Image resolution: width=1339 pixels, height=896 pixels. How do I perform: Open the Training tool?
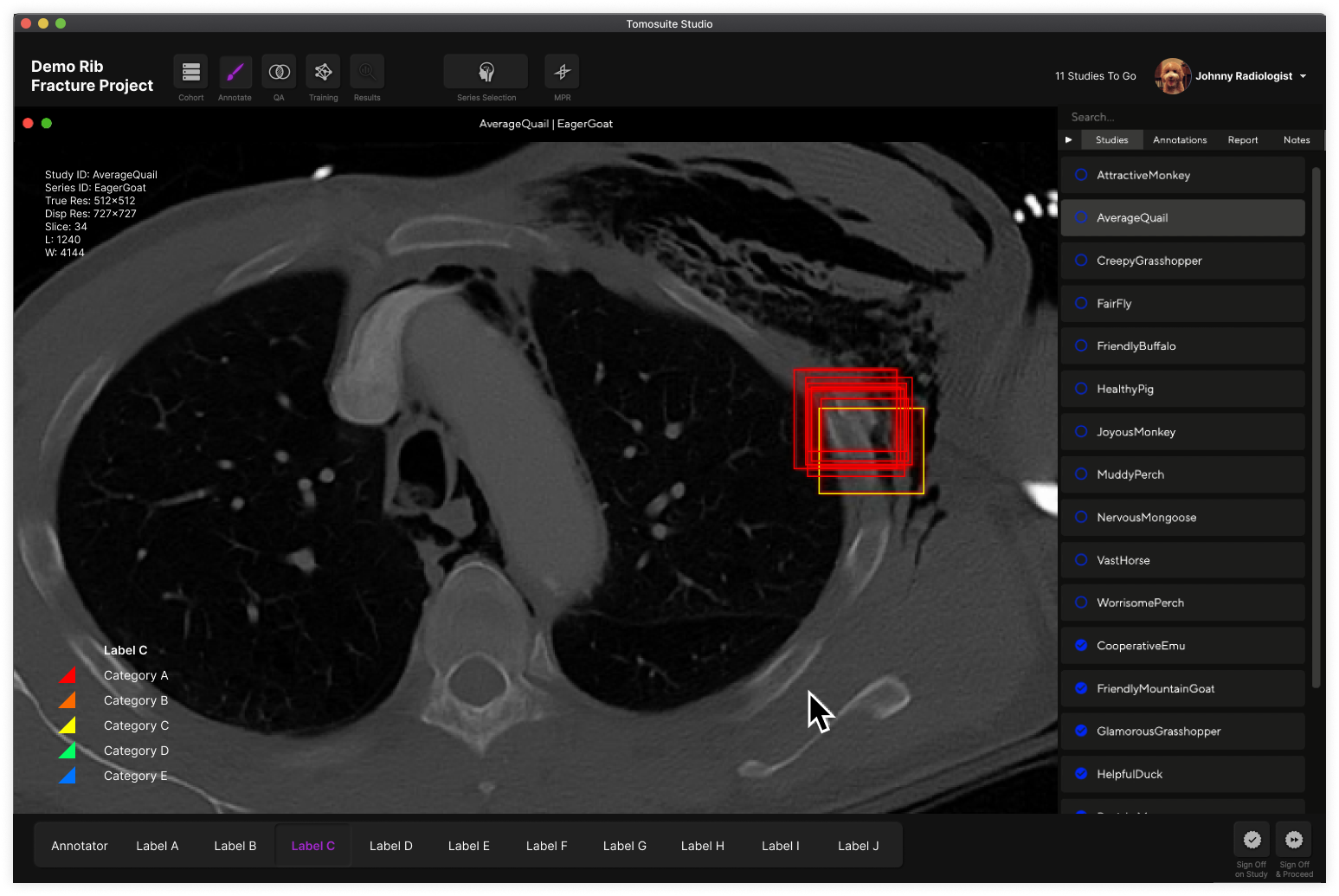[x=323, y=72]
